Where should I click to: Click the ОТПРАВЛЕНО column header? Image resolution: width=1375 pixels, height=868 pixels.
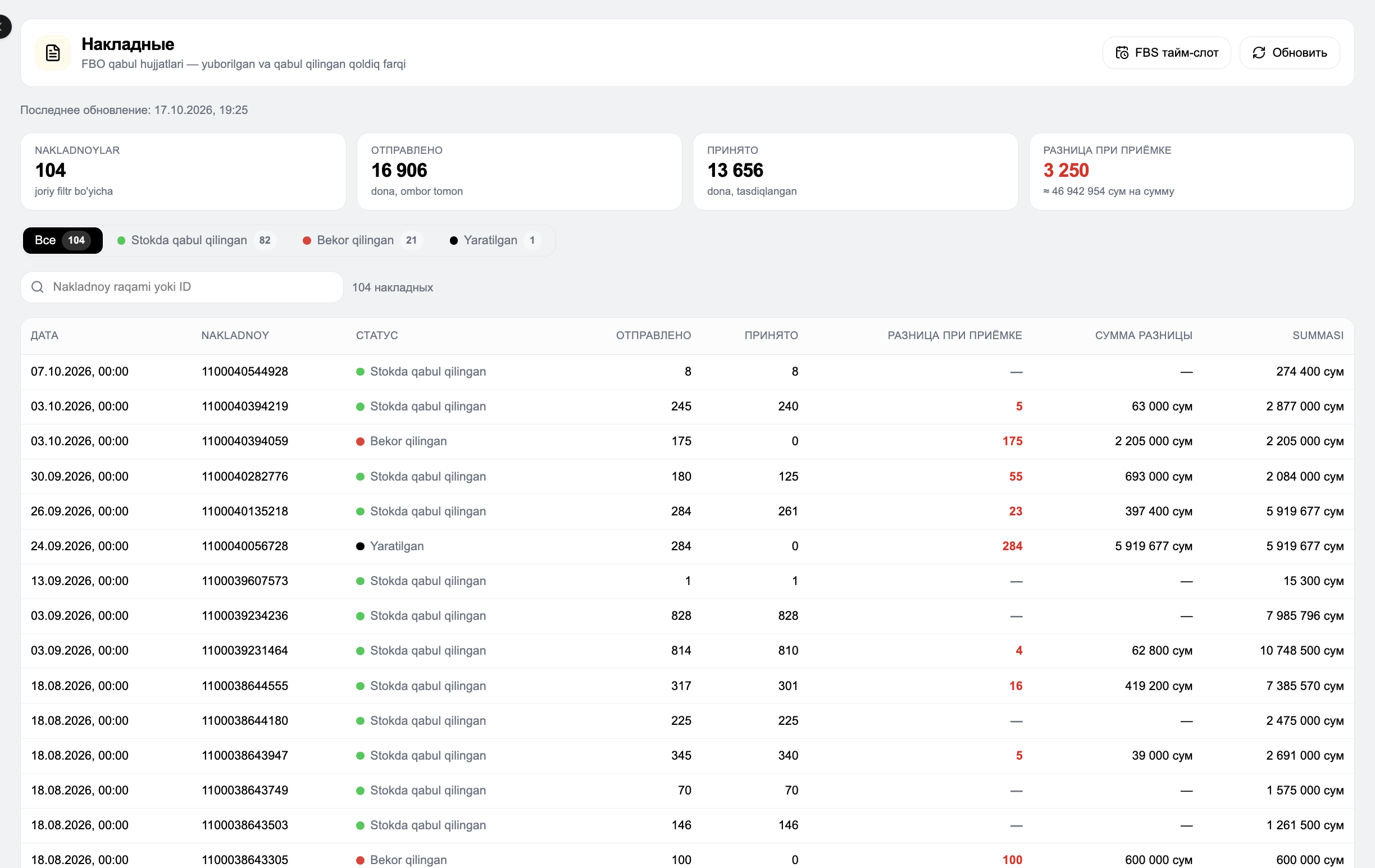point(653,336)
